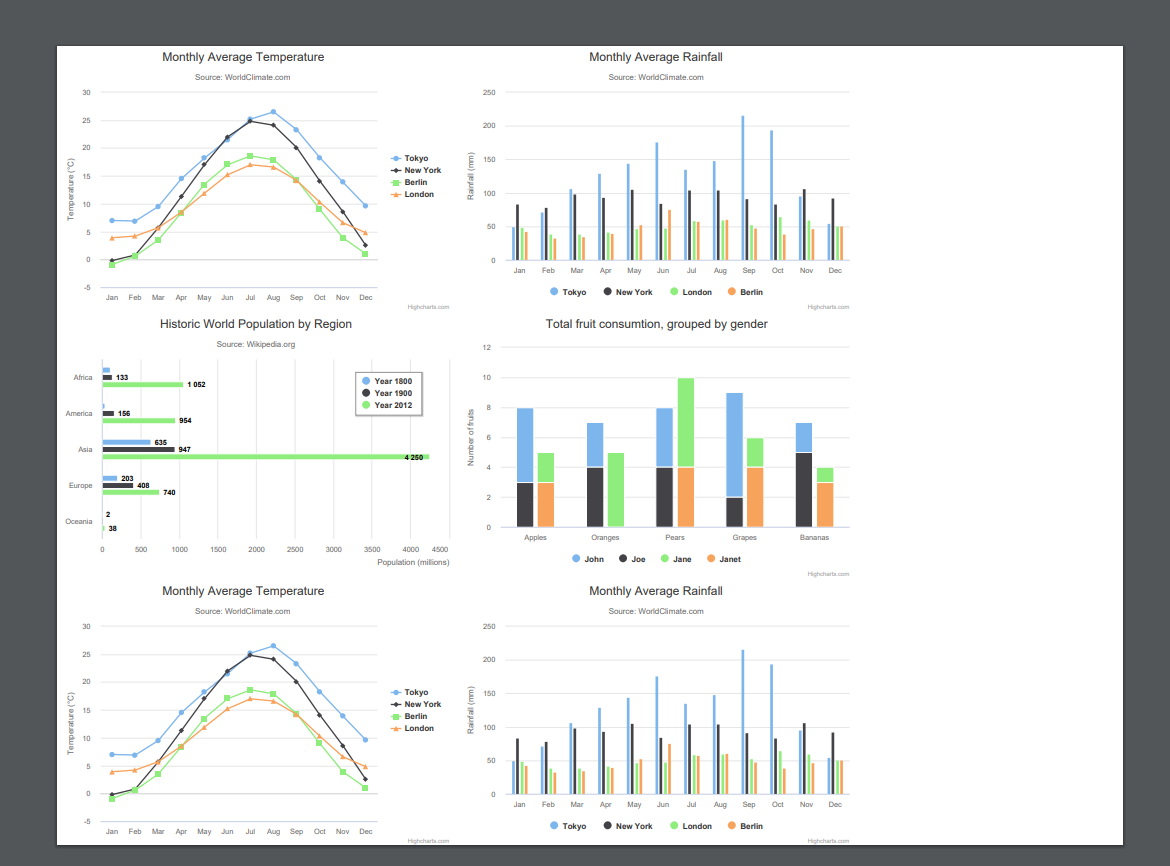Toggle London legend in upper temperature chart
Image resolution: width=1170 pixels, height=866 pixels.
tap(413, 194)
